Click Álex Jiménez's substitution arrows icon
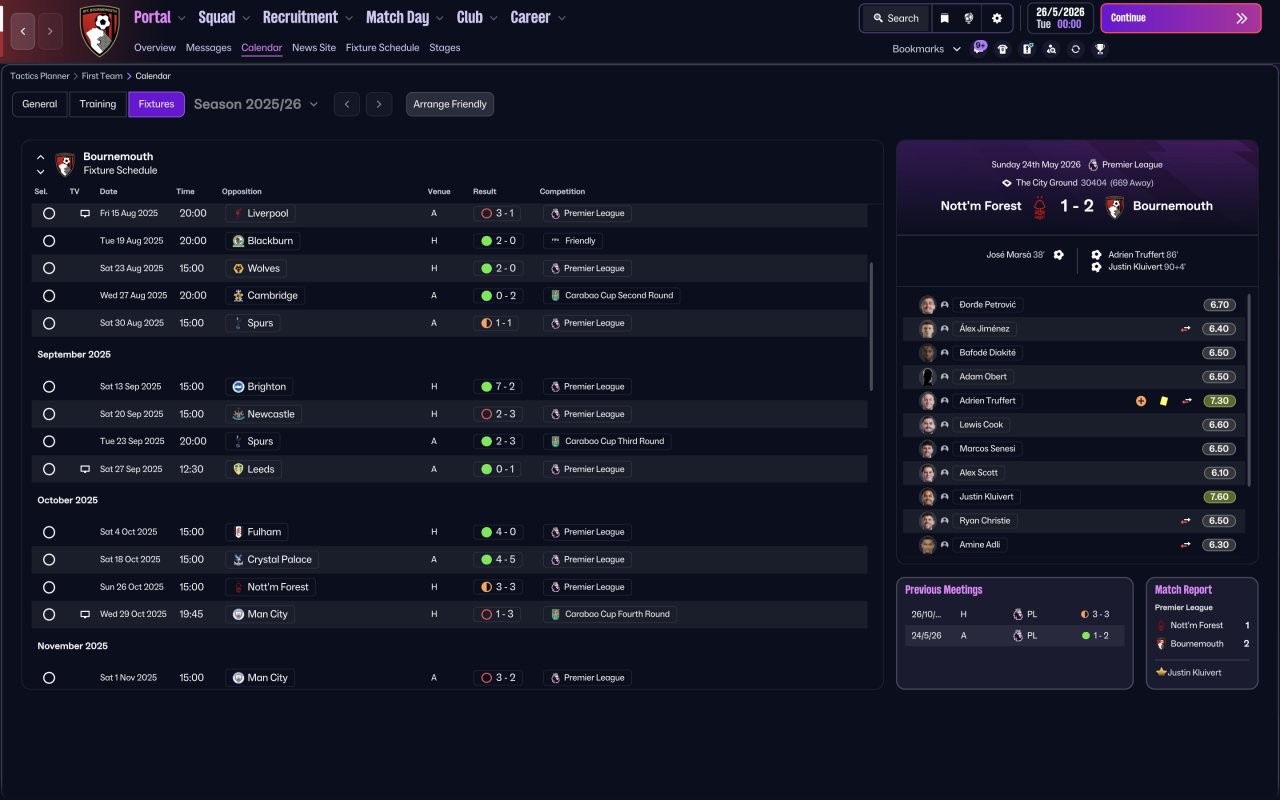Image resolution: width=1280 pixels, height=800 pixels. tap(1186, 329)
